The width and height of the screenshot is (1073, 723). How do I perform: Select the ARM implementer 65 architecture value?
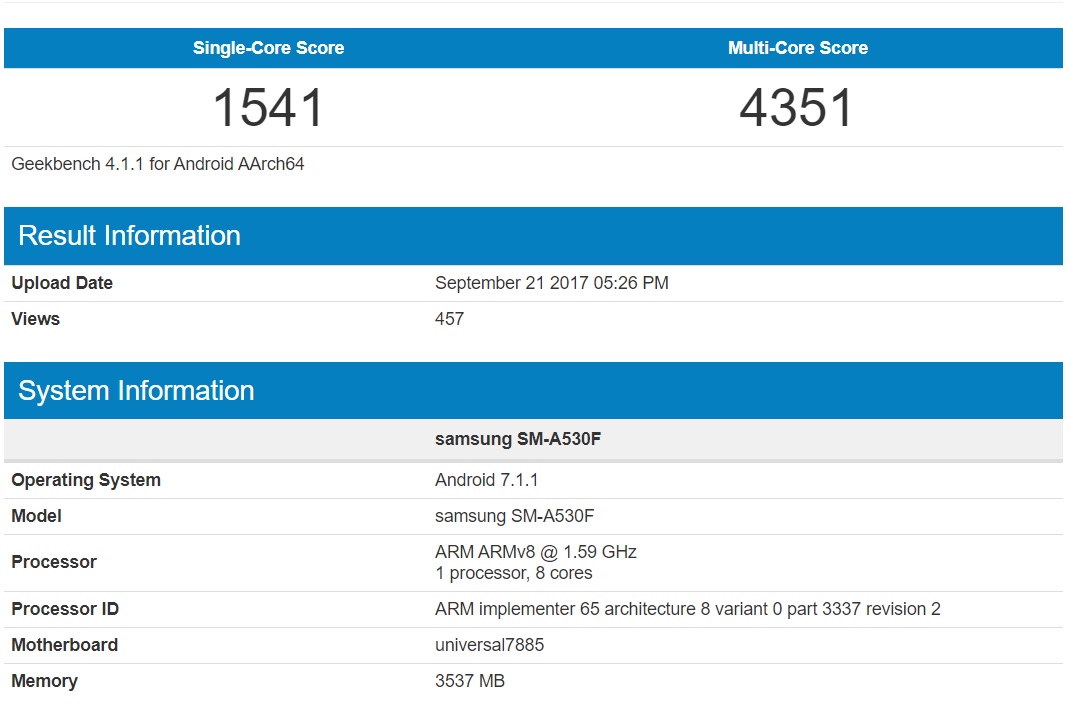(688, 609)
